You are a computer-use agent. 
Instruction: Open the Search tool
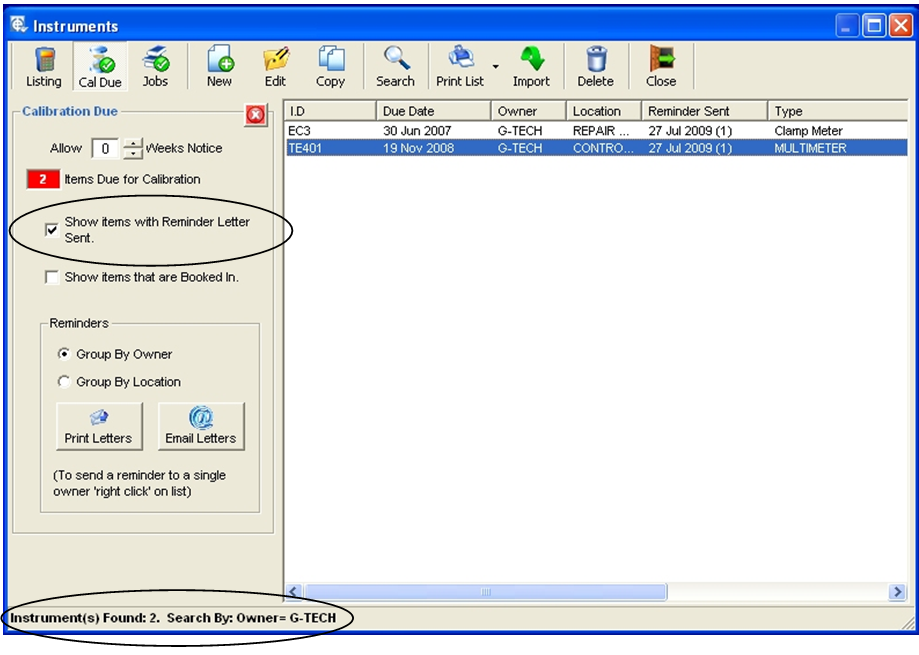395,67
